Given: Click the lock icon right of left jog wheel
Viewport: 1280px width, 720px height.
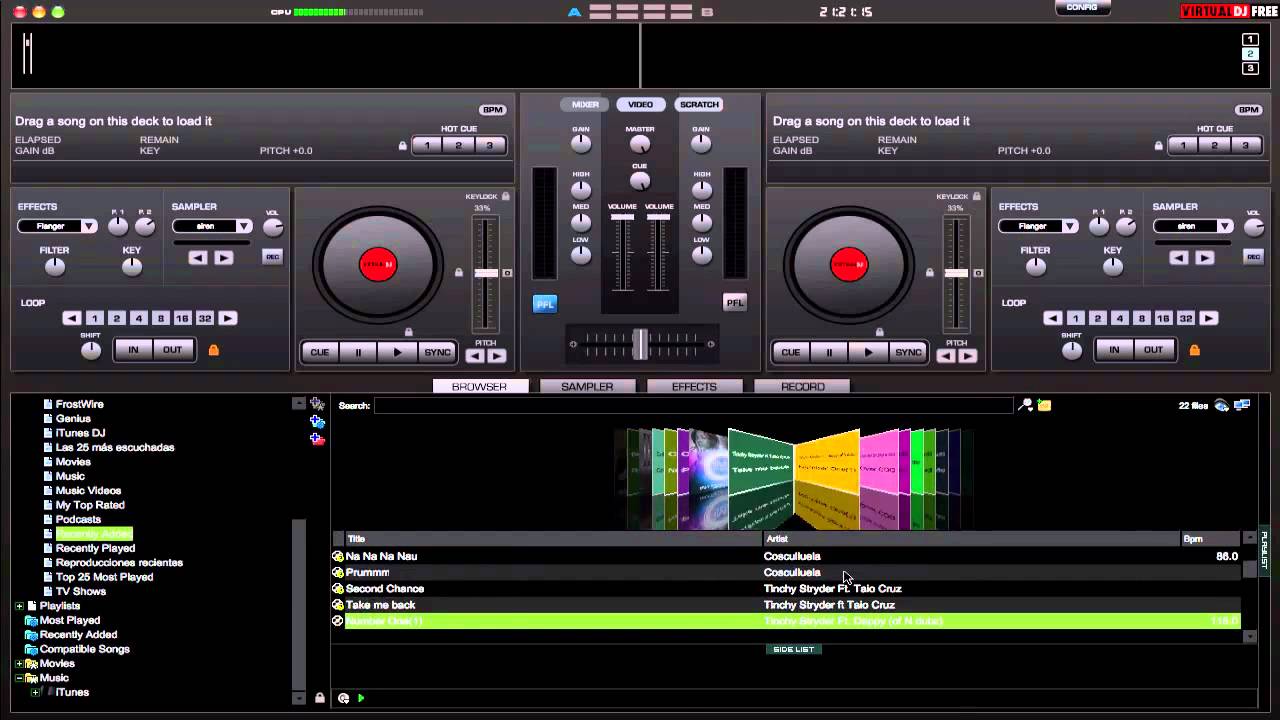Looking at the screenshot, I should [x=459, y=272].
